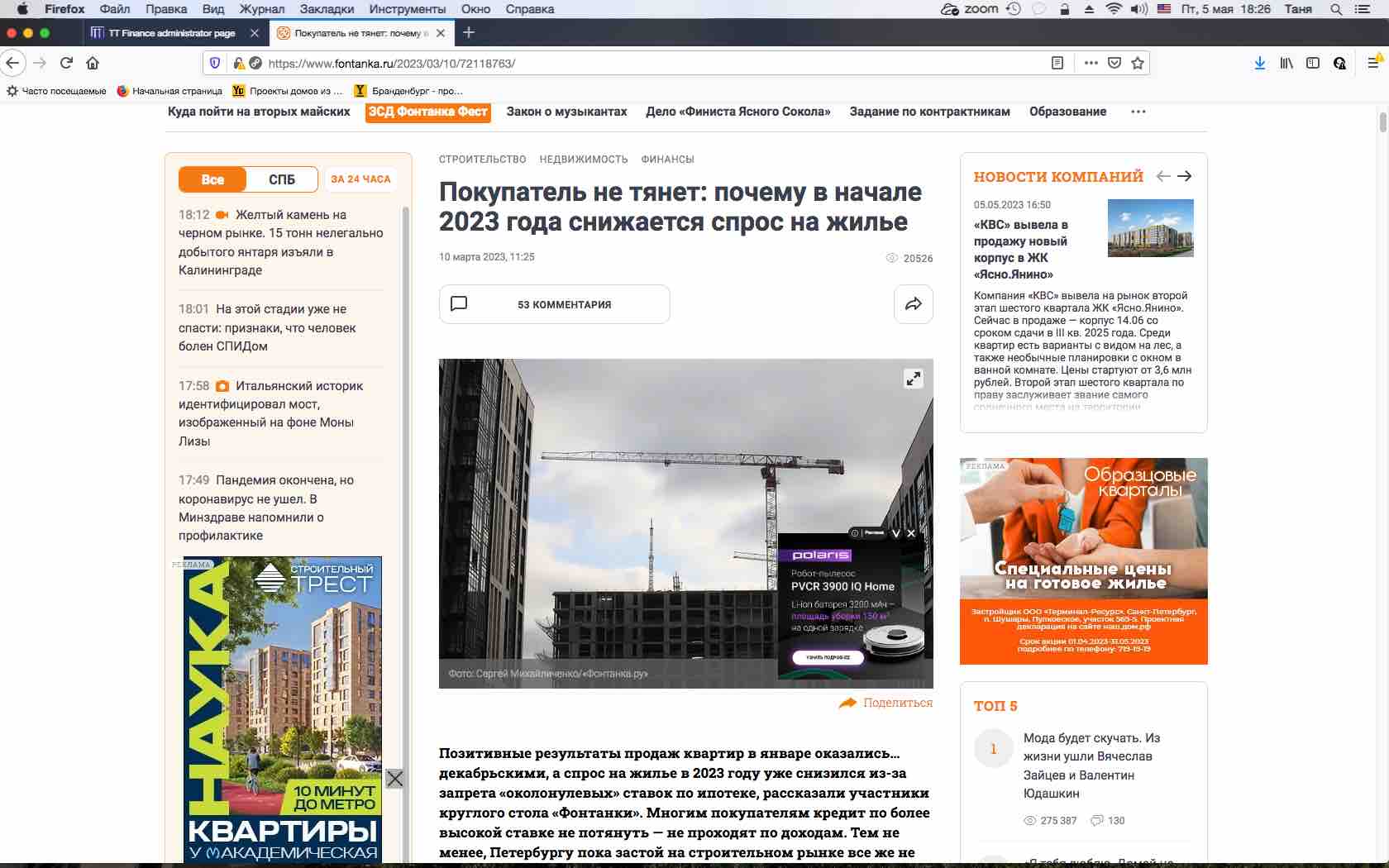Open Задание по контрактникам topic
1389x868 pixels.
coord(930,112)
